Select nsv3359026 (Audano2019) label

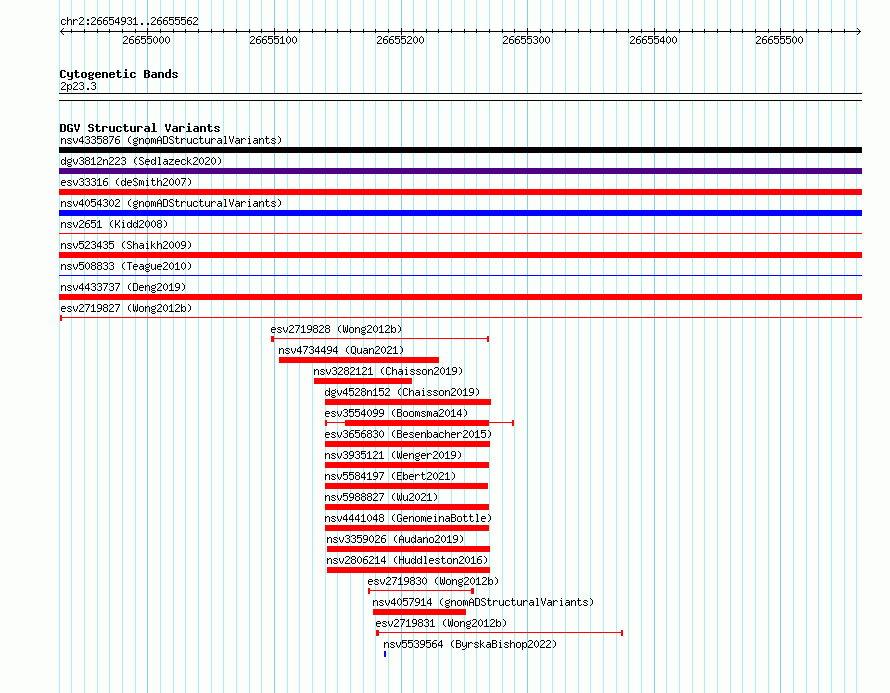click(x=395, y=539)
